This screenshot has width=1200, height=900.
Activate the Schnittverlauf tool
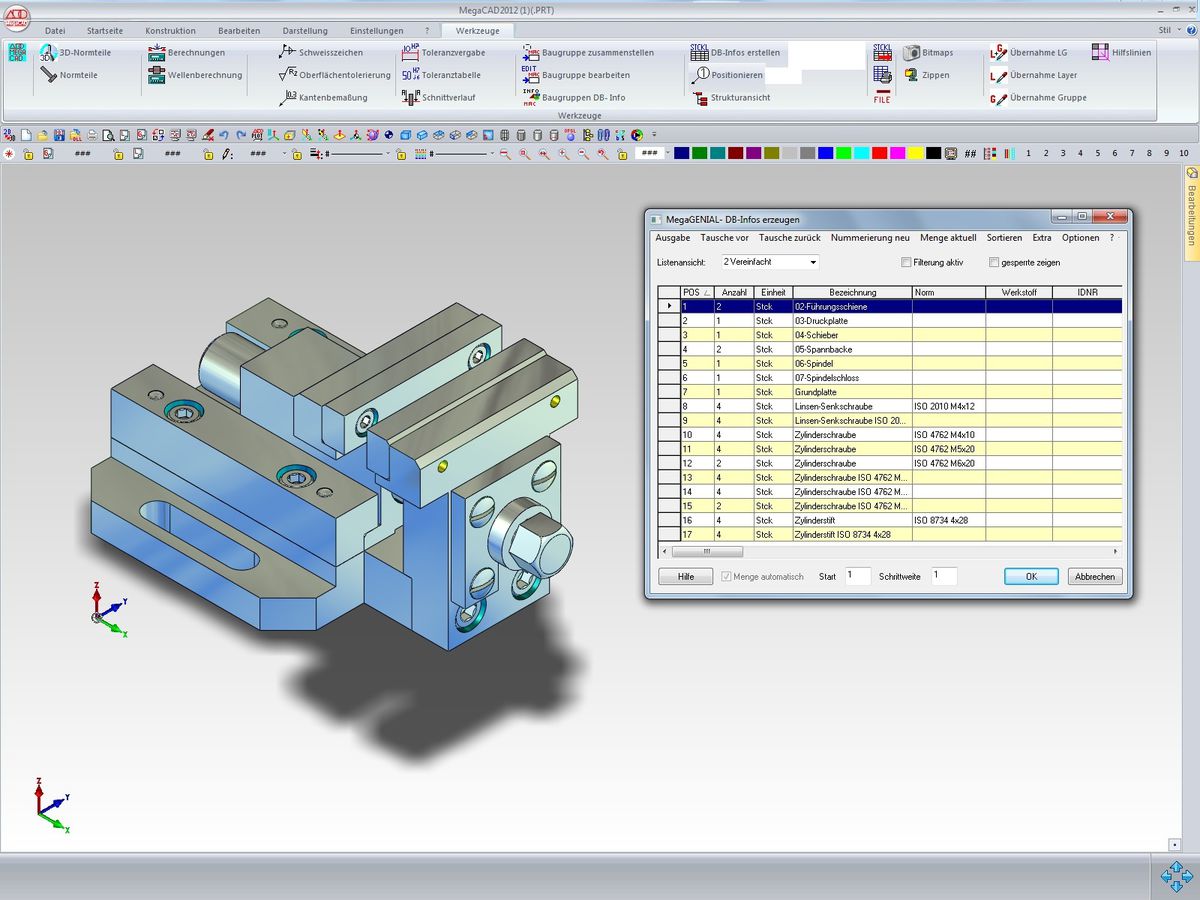coord(438,97)
